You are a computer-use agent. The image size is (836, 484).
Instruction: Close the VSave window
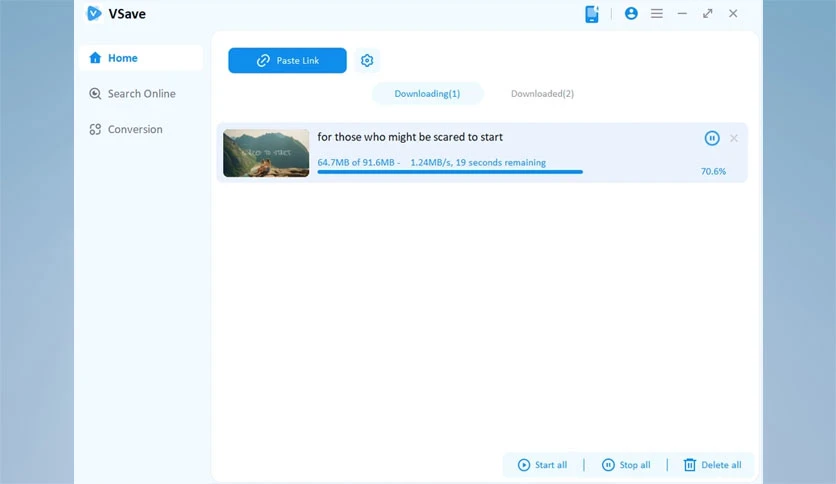click(733, 13)
